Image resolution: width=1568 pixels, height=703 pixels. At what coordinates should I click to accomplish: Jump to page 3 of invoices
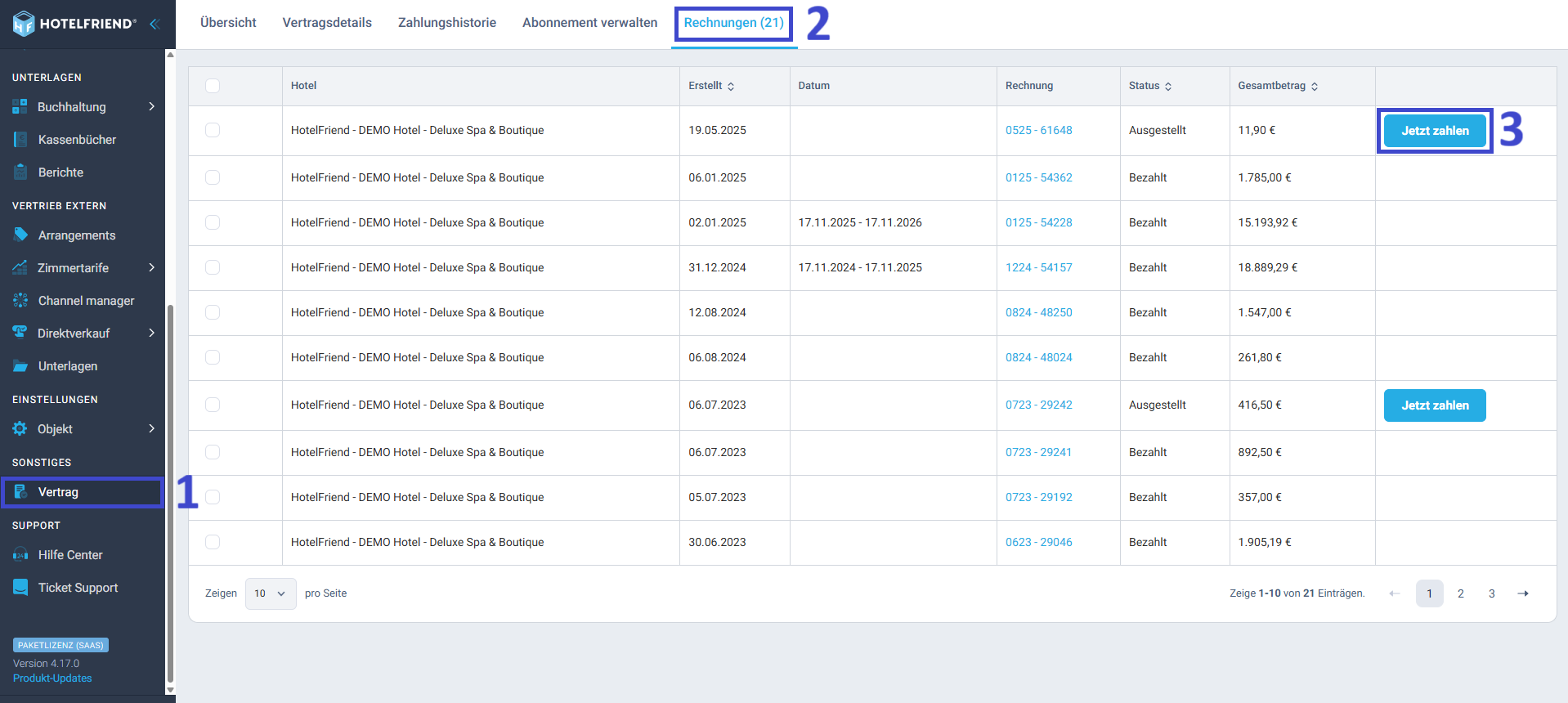coord(1492,593)
